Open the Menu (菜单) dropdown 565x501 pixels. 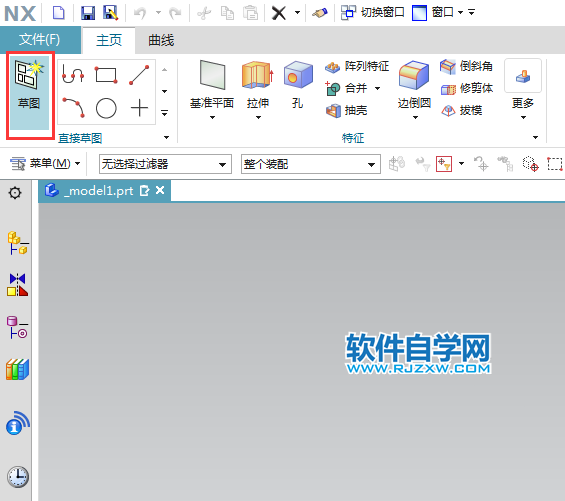click(x=45, y=164)
